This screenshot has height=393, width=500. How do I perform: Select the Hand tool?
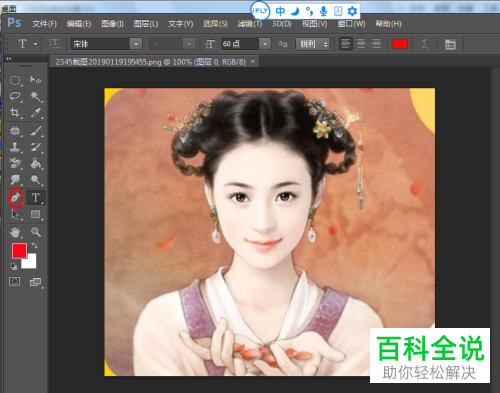click(15, 232)
